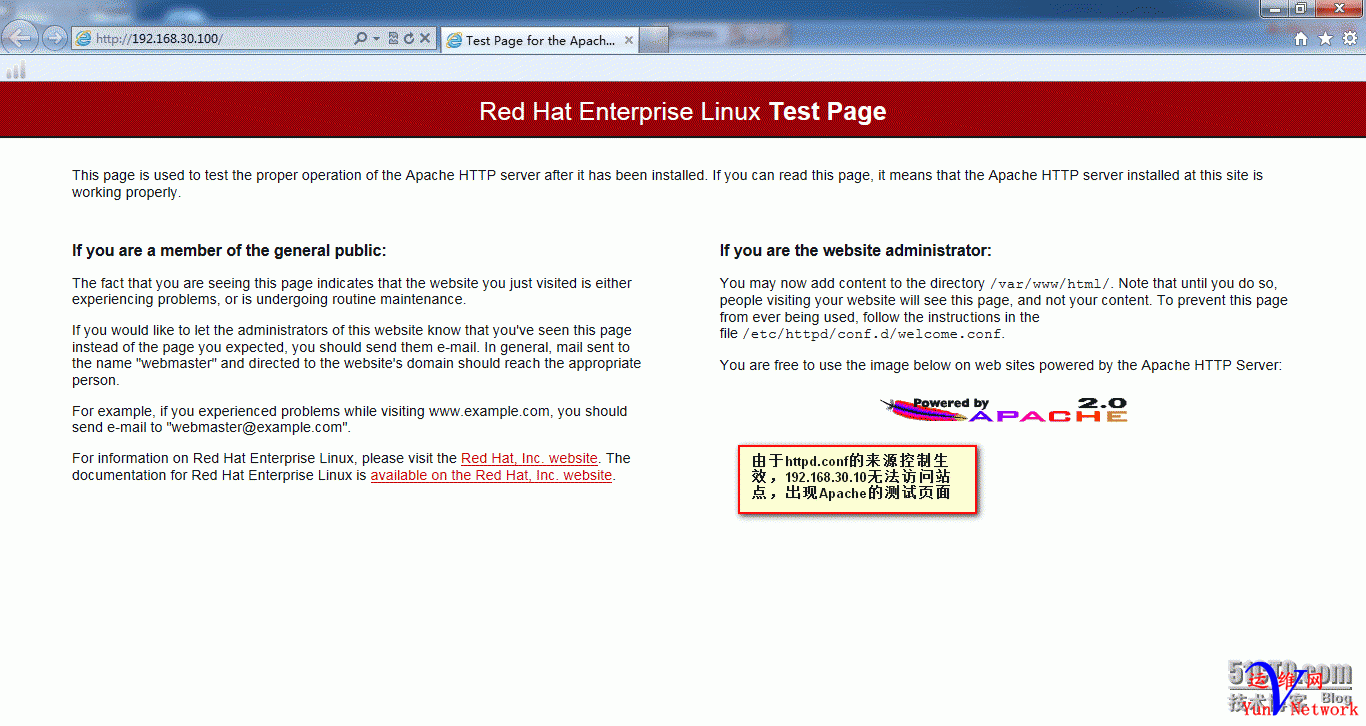
Task: Open the address bar autocomplete dropdown arrow
Action: pos(376,39)
